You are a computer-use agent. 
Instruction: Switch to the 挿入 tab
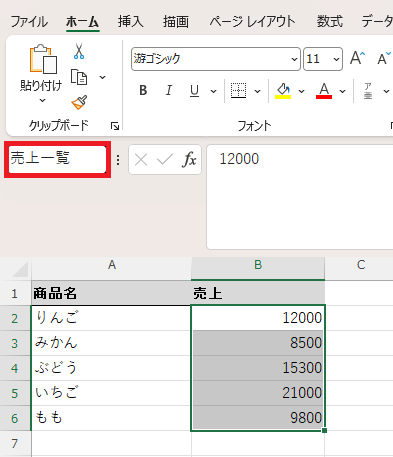click(130, 22)
